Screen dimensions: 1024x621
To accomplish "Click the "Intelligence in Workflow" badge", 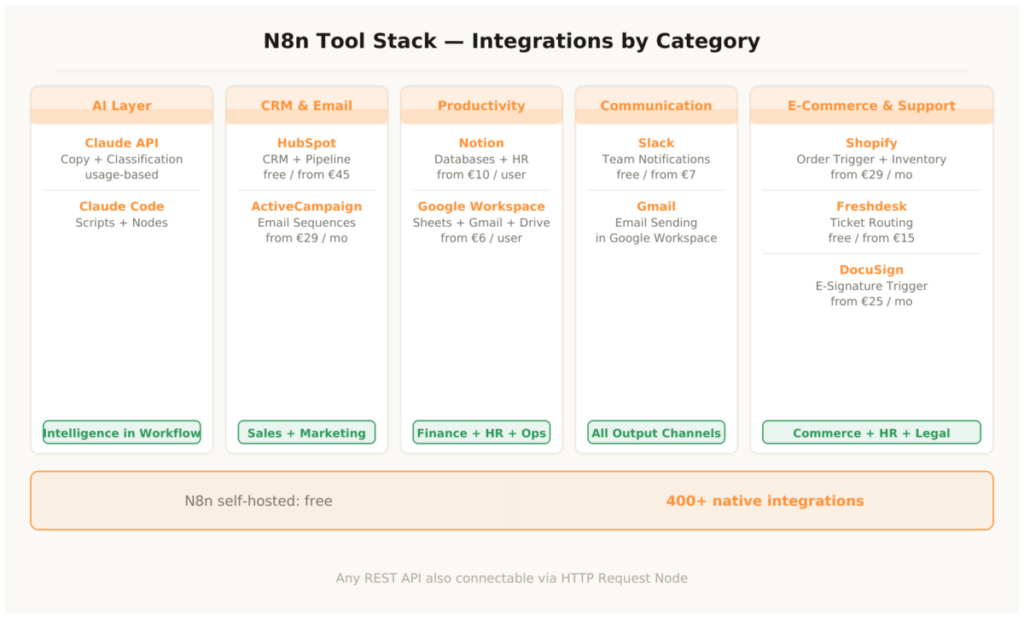I will [121, 433].
